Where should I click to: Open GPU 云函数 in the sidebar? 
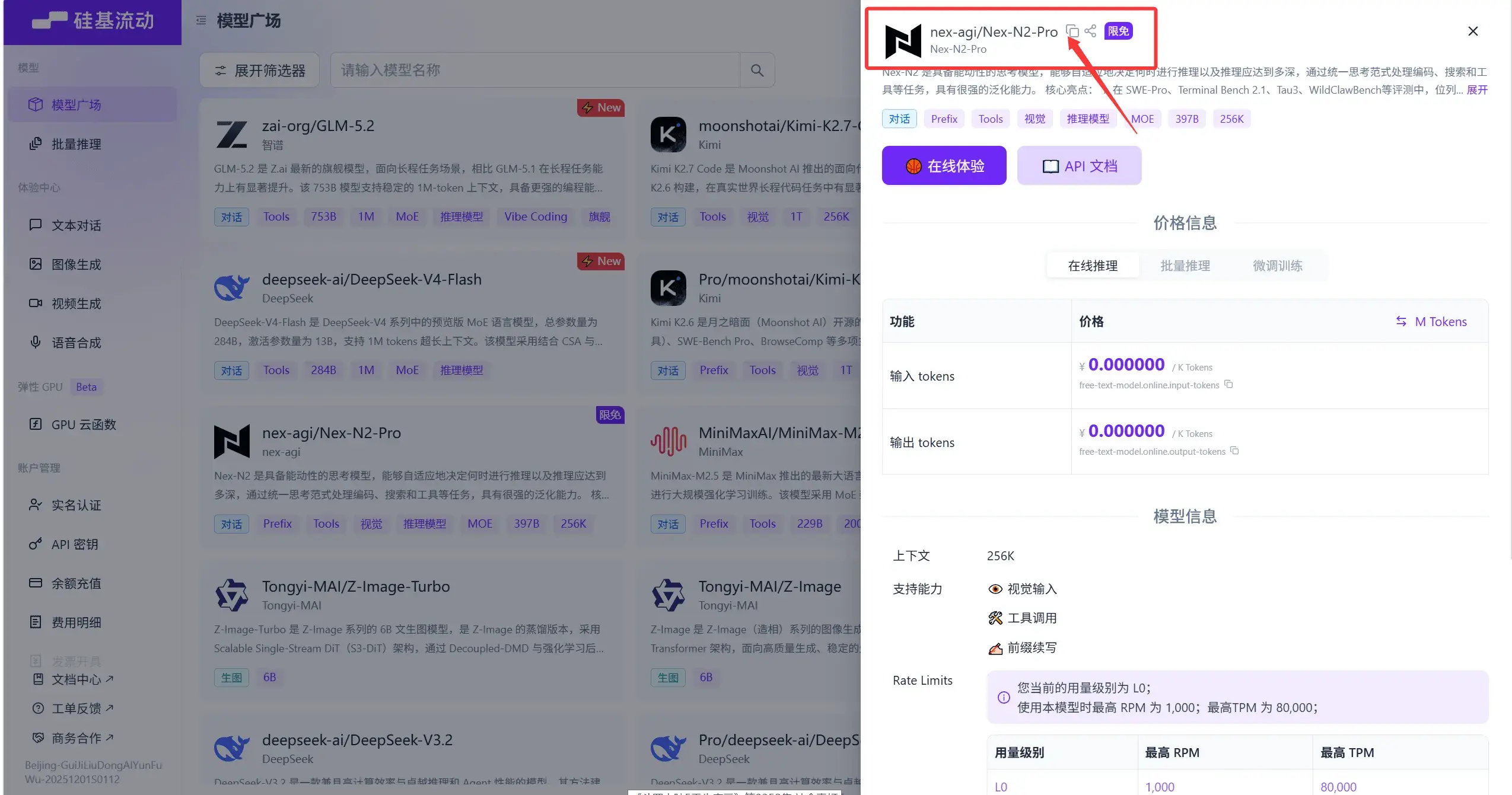(x=93, y=424)
